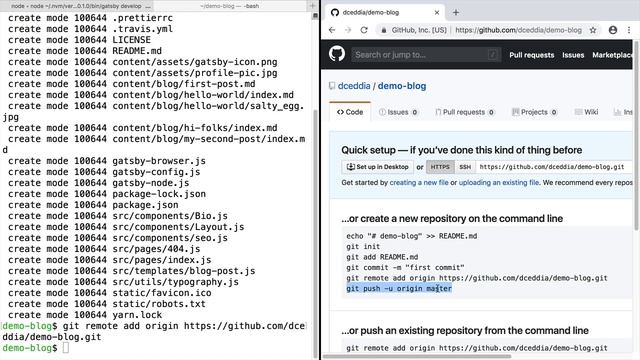Click the repository clone URL field
The height and width of the screenshot is (360, 640).
click(553, 167)
